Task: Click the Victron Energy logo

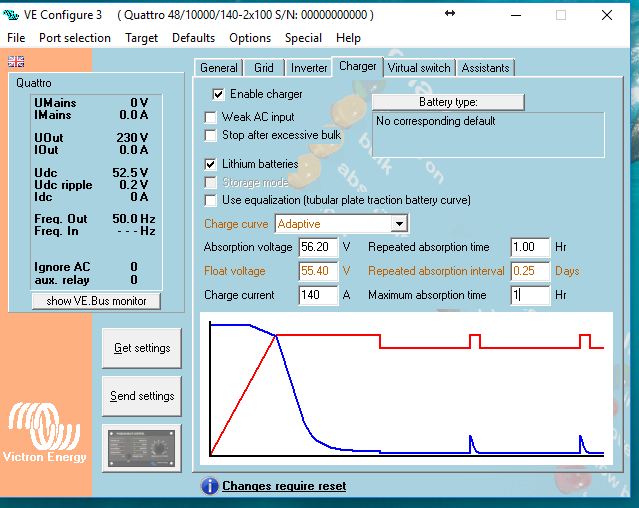Action: click(x=45, y=433)
